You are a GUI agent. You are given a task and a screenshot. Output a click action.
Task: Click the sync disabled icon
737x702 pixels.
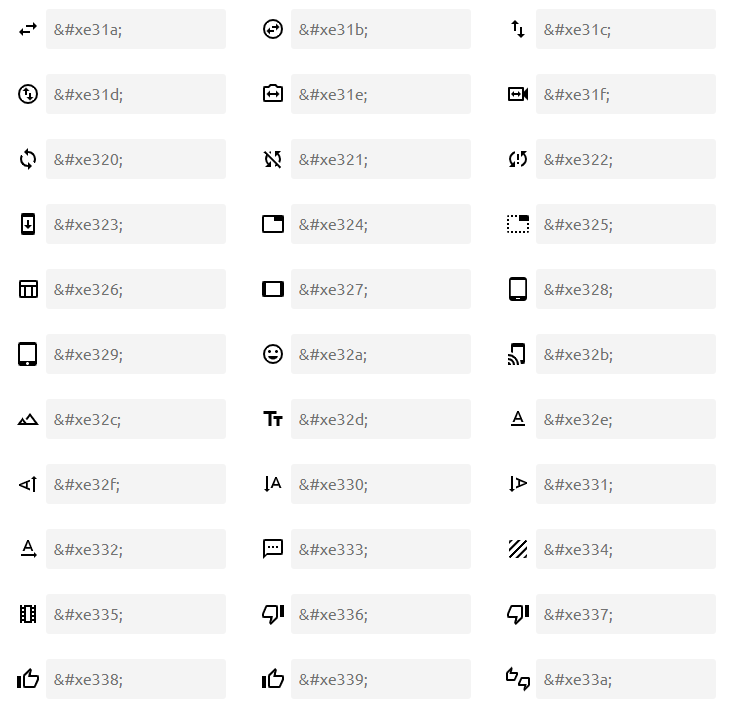coord(273,159)
